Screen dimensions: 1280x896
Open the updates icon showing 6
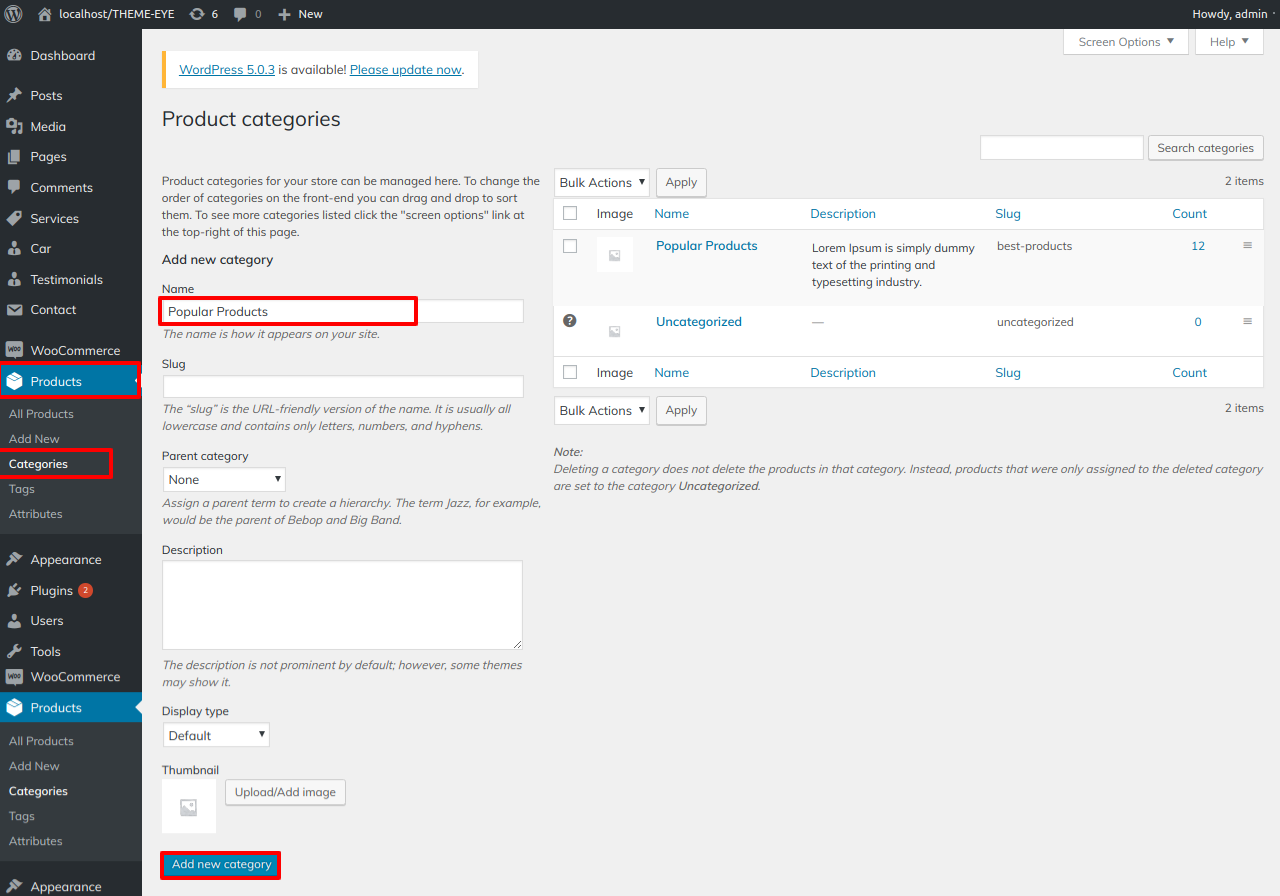pyautogui.click(x=197, y=14)
